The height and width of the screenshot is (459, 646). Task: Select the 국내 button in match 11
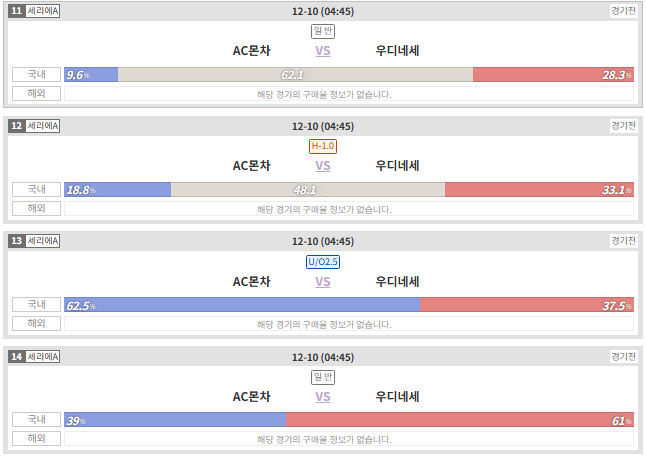tap(36, 75)
